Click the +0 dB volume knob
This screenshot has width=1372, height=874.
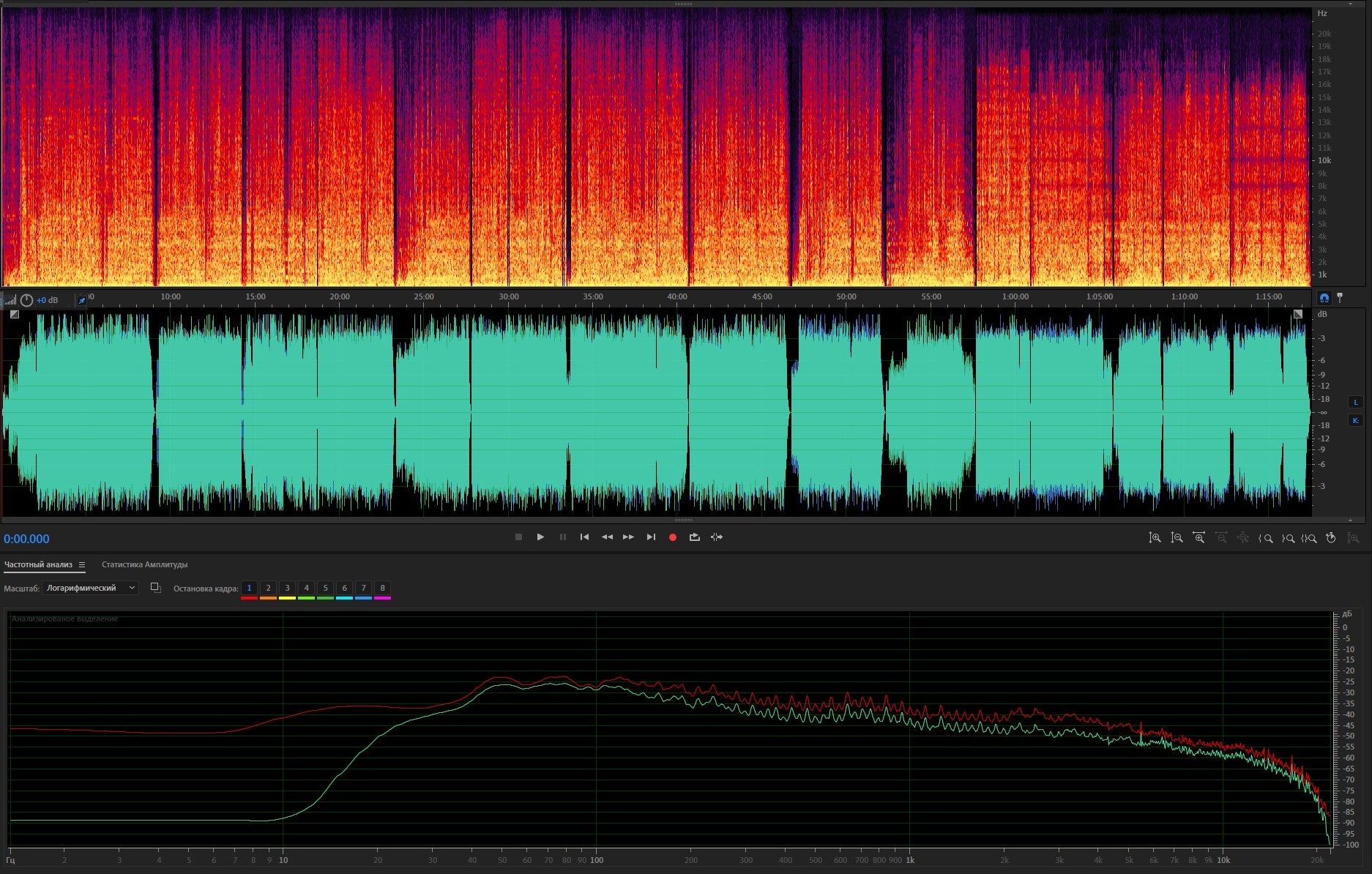point(27,300)
